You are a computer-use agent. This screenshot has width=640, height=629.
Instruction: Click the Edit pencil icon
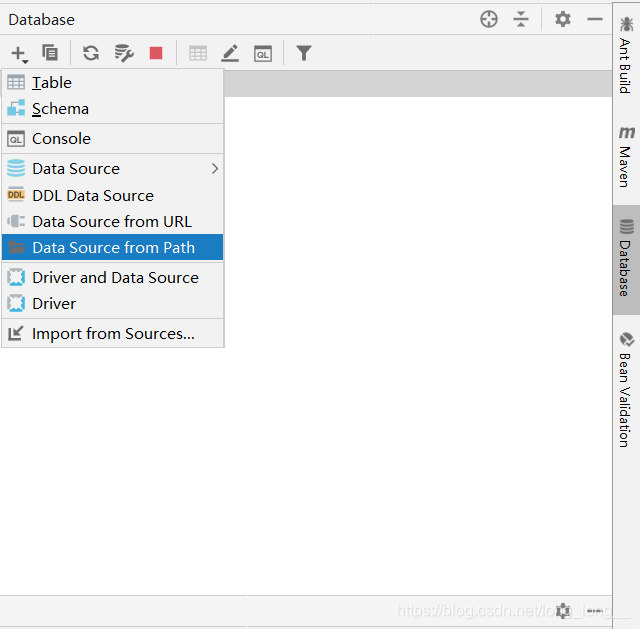(x=230, y=53)
